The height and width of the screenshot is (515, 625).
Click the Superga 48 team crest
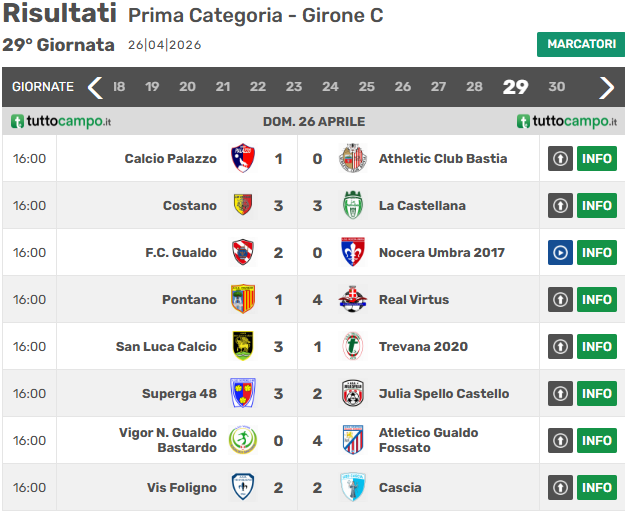click(x=243, y=393)
